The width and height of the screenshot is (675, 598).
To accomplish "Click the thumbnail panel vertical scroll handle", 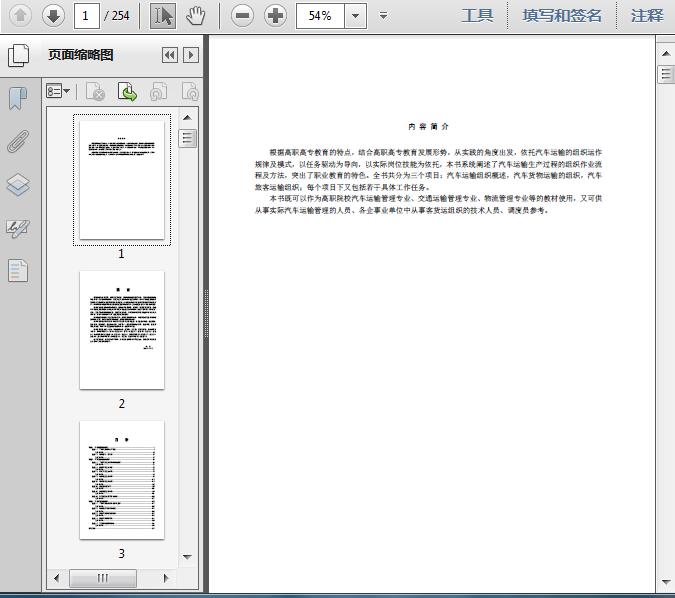I will [187, 138].
